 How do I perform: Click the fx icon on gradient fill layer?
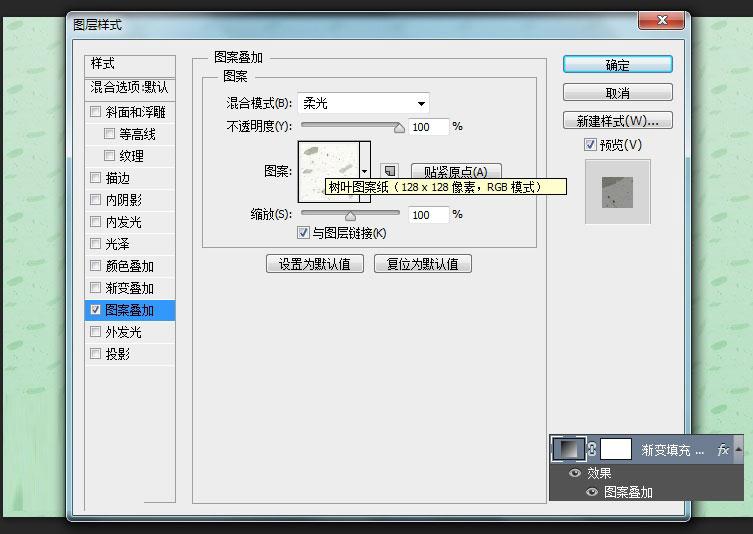[723, 450]
